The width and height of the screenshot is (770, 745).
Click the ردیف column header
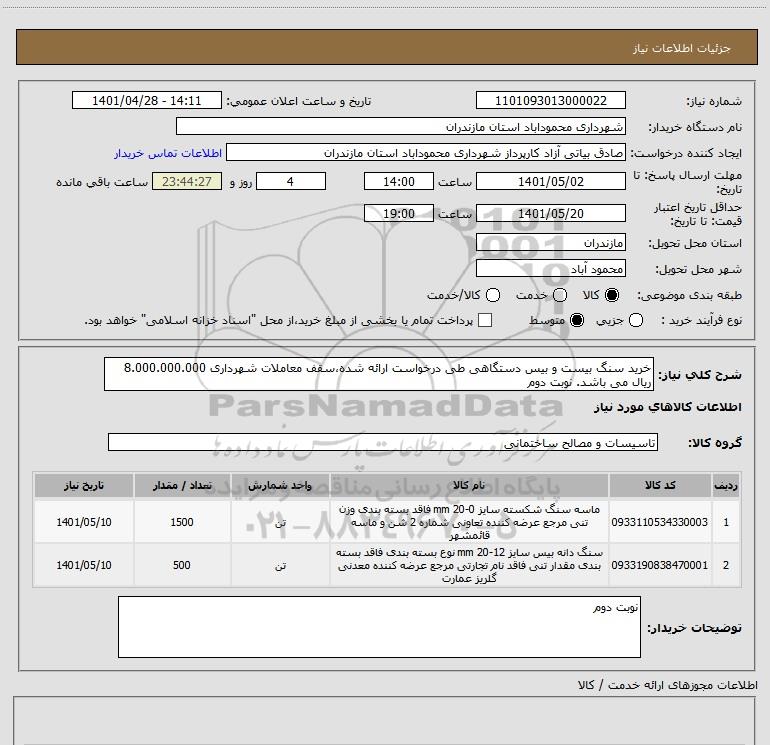pos(726,486)
